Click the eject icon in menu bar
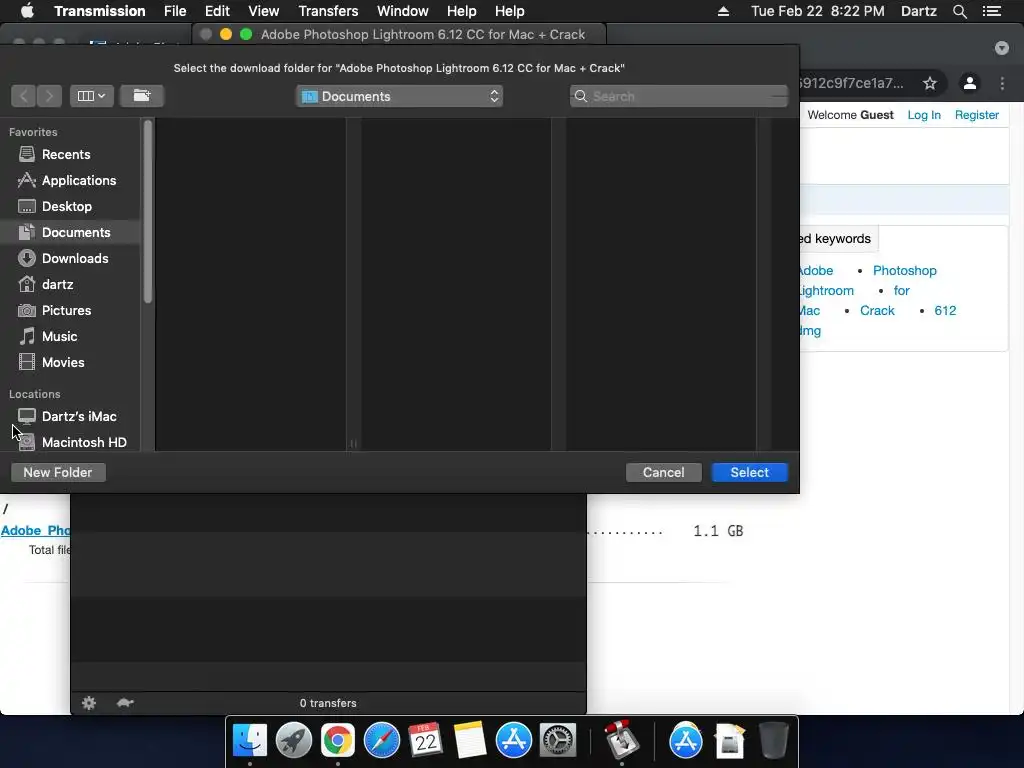 (724, 11)
